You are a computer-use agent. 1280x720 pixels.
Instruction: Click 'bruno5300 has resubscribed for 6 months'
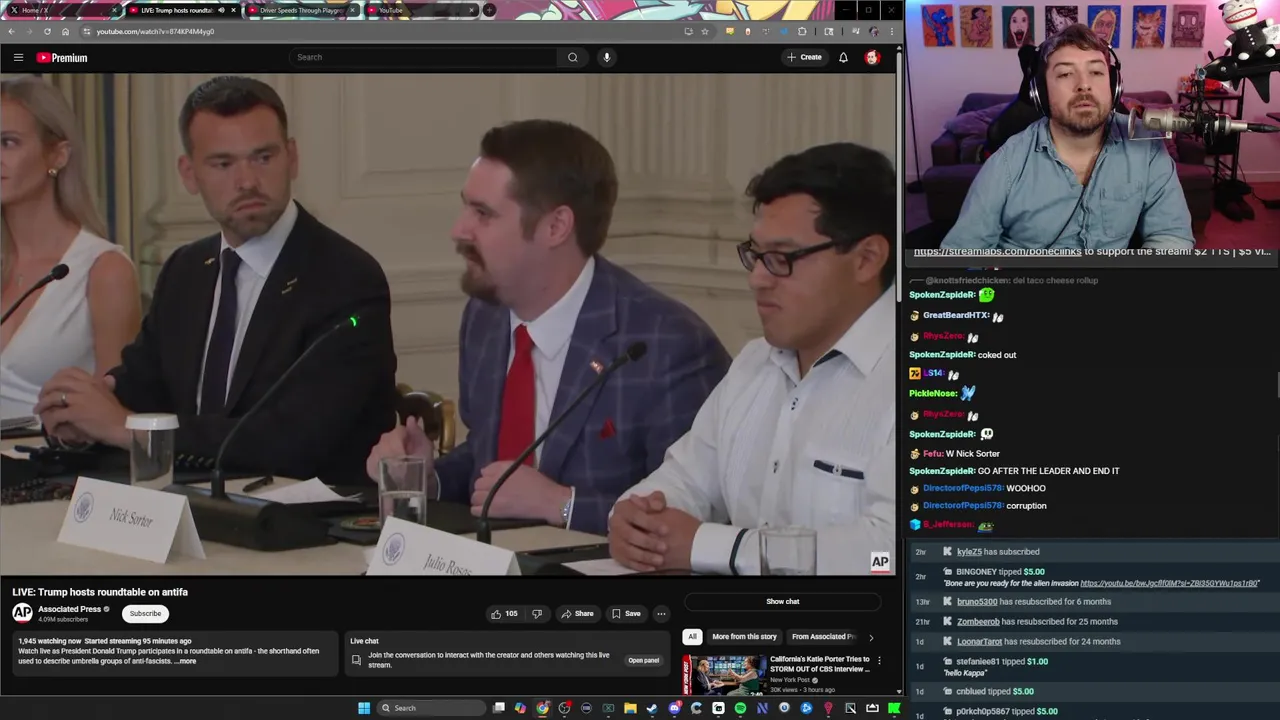[1096, 602]
